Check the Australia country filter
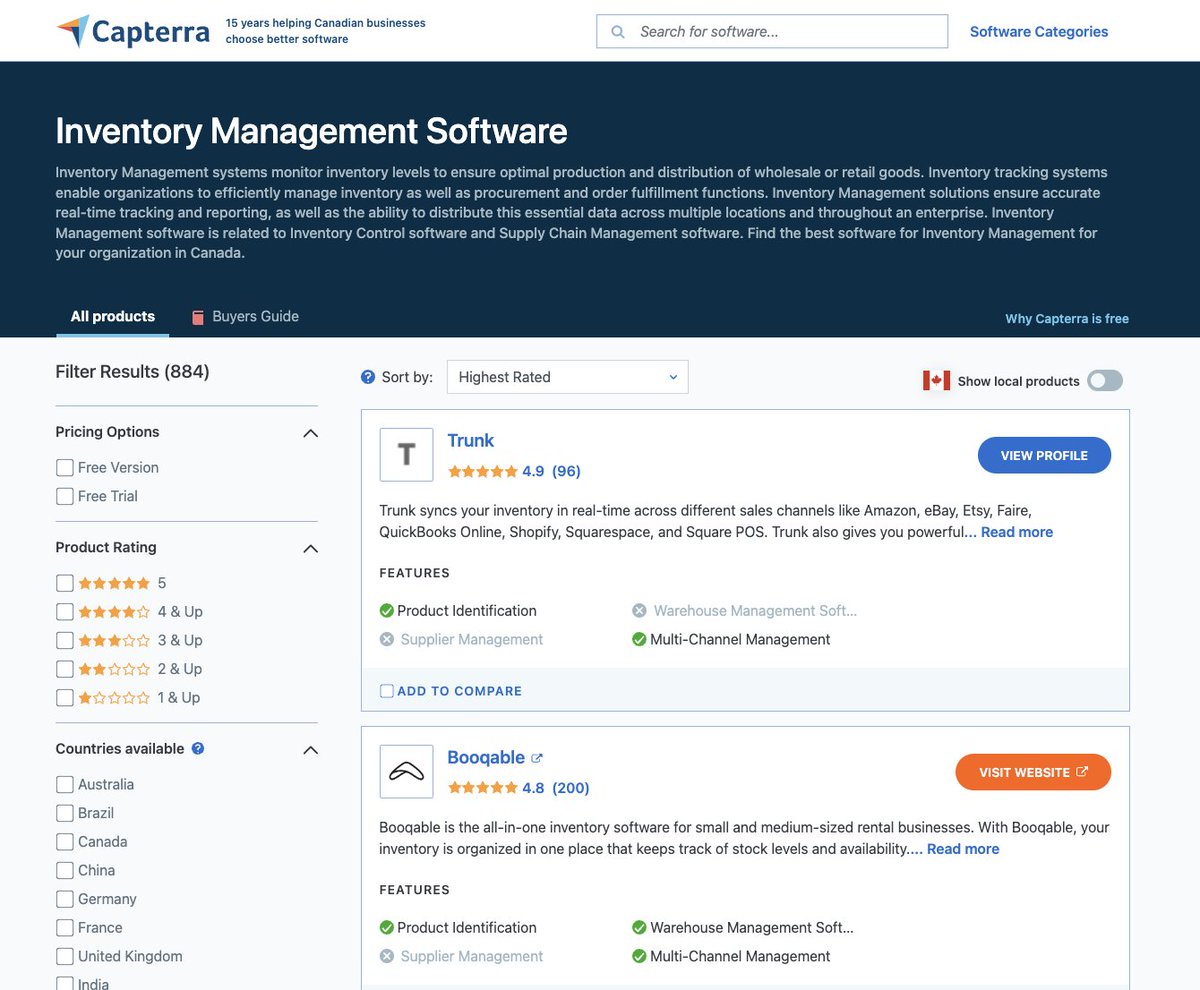Screen dimensions: 1200x990 pyautogui.click(x=65, y=784)
